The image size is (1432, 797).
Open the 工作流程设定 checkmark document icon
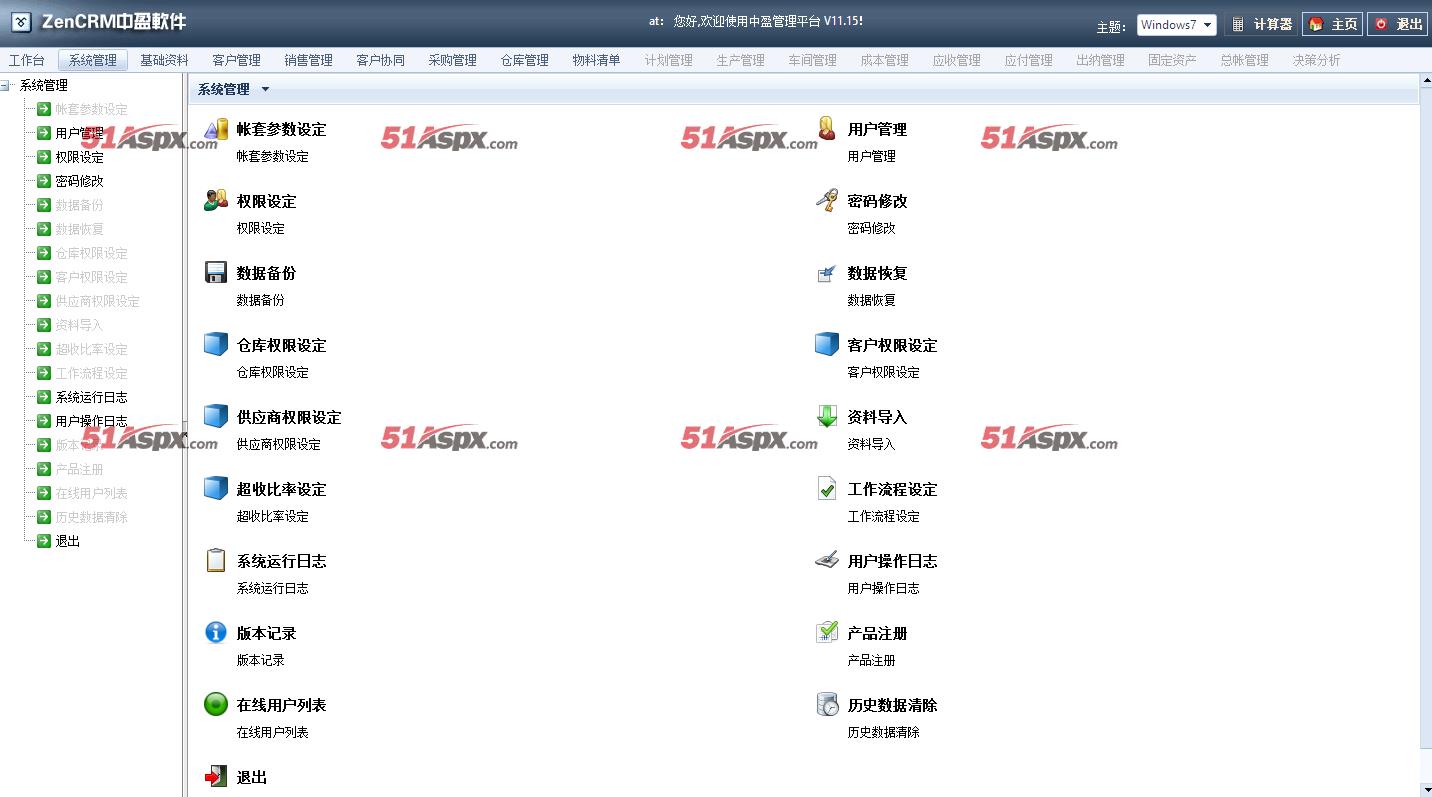tap(827, 488)
